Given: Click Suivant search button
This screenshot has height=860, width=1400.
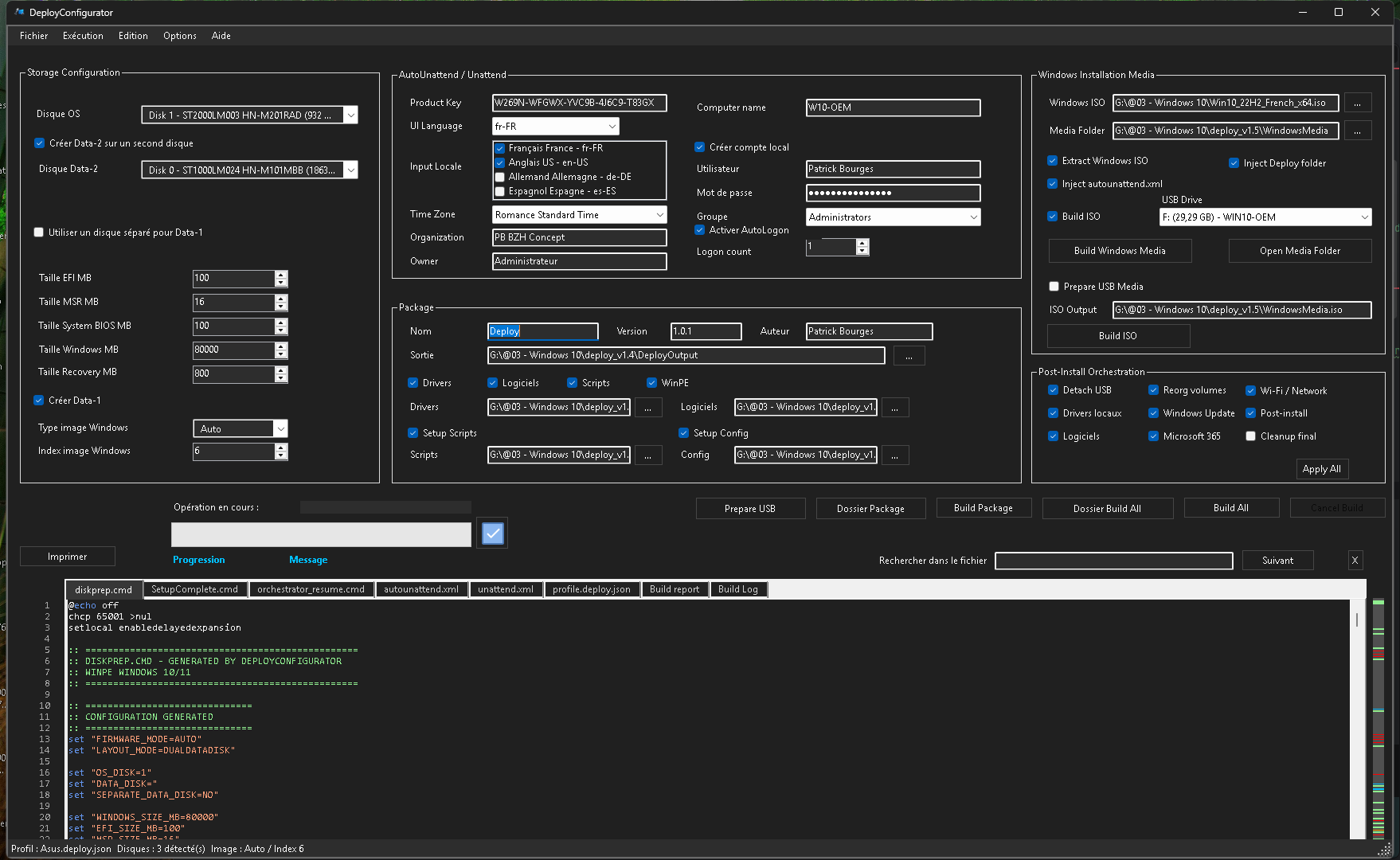Looking at the screenshot, I should click(1277, 561).
